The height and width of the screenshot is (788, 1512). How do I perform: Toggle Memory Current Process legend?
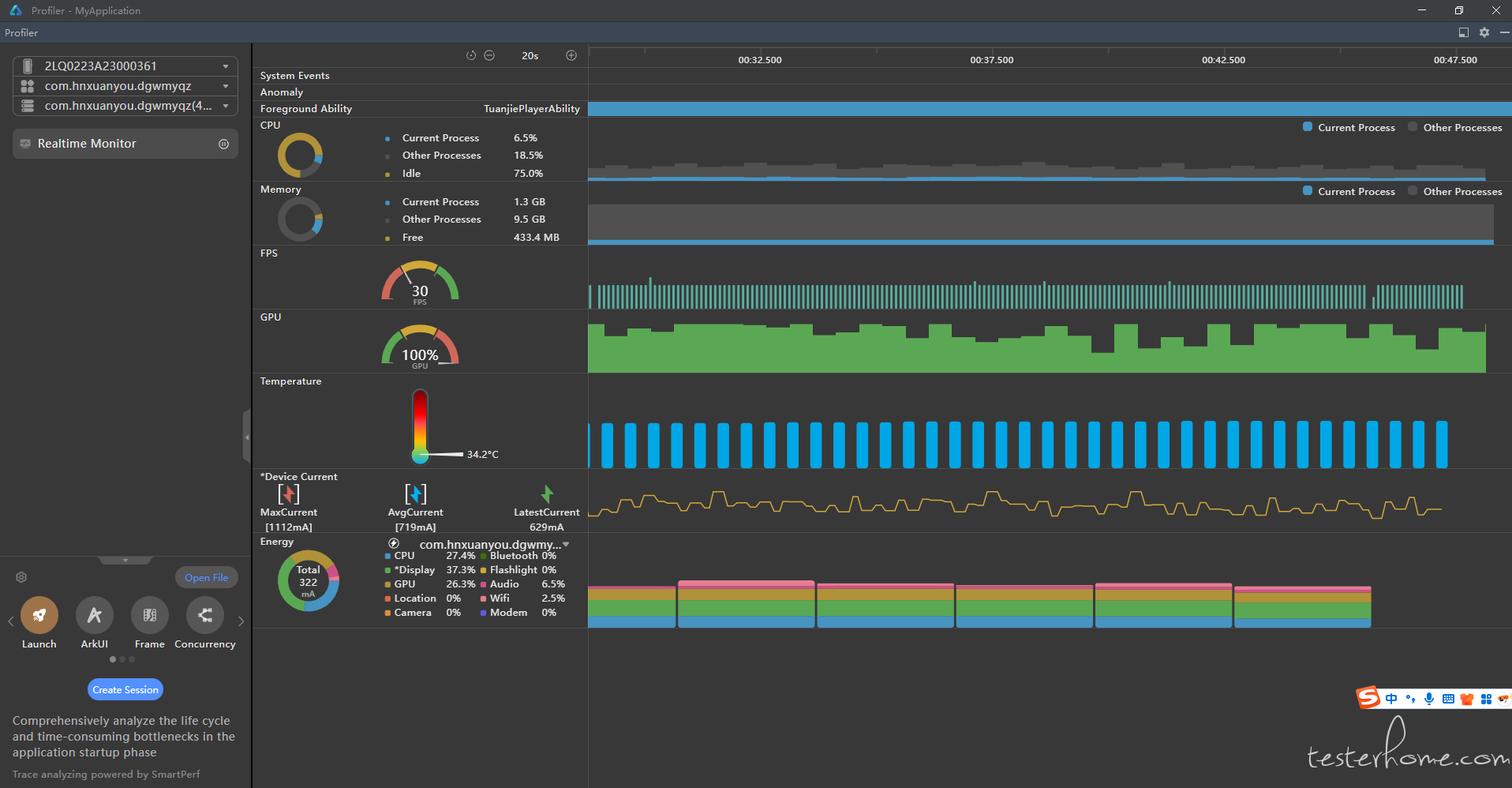tap(1349, 191)
